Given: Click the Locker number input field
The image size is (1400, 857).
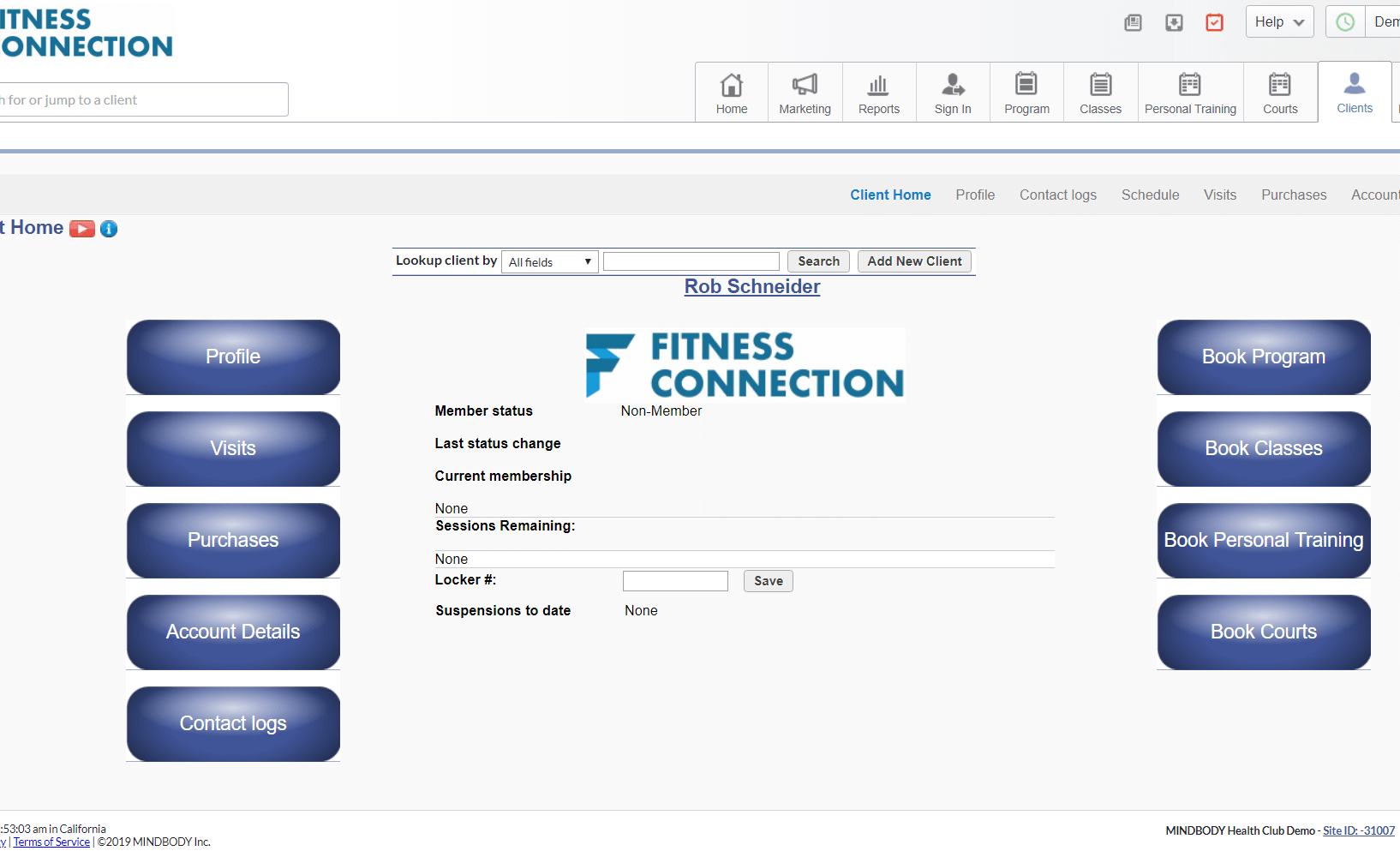Looking at the screenshot, I should coord(675,581).
